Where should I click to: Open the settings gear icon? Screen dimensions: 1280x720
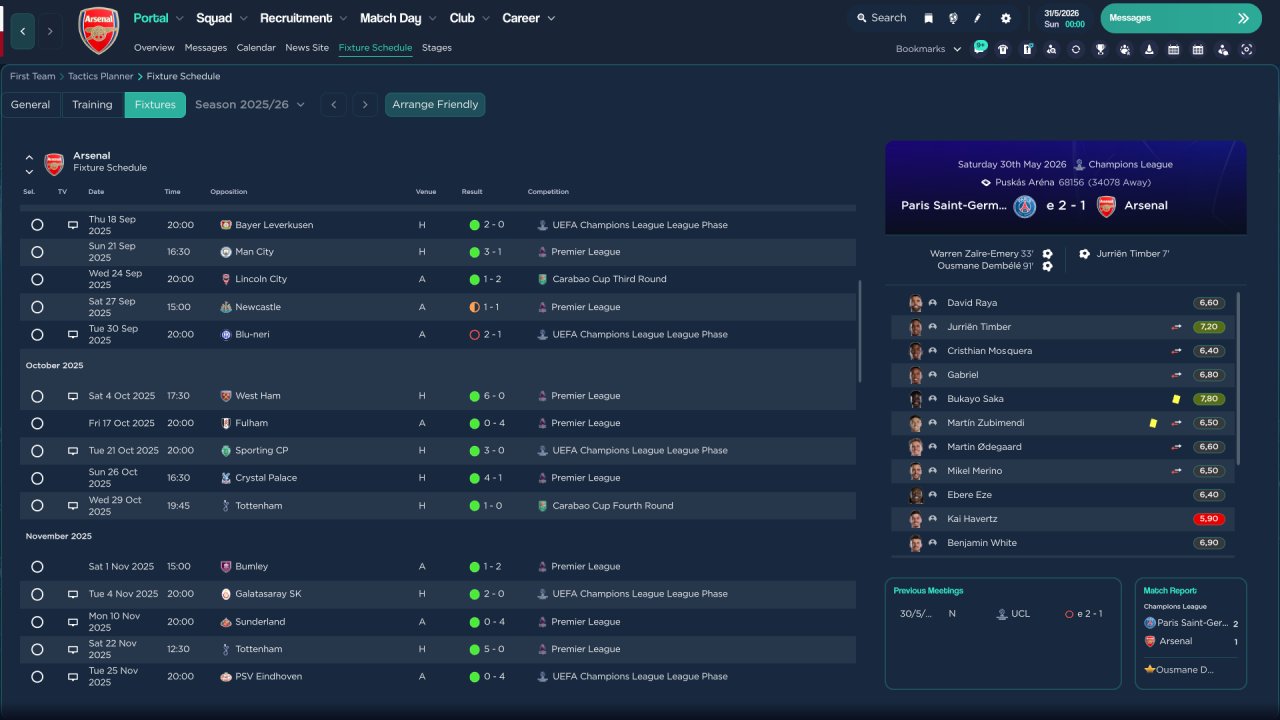click(1005, 18)
